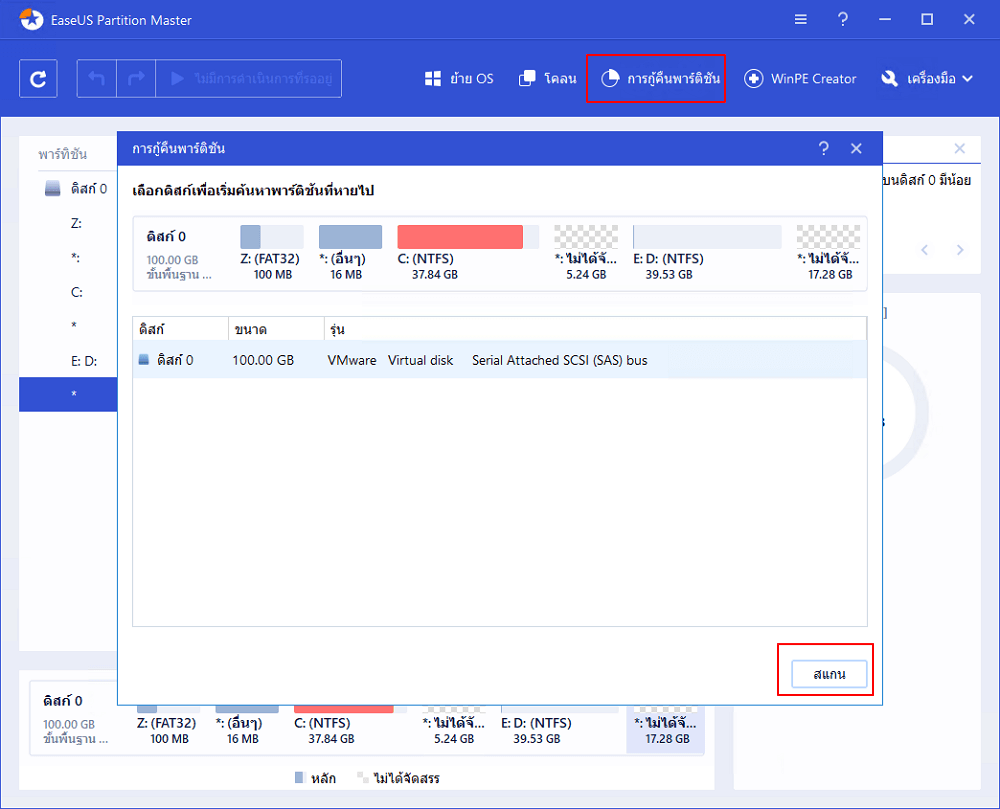
Task: Click the หลัก legend swatch
Action: 300,778
